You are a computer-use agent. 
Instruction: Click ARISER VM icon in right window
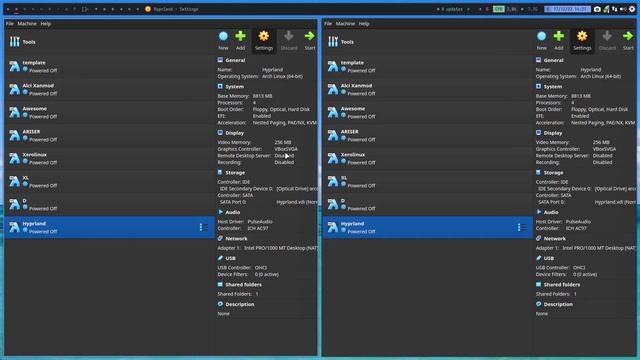point(333,135)
